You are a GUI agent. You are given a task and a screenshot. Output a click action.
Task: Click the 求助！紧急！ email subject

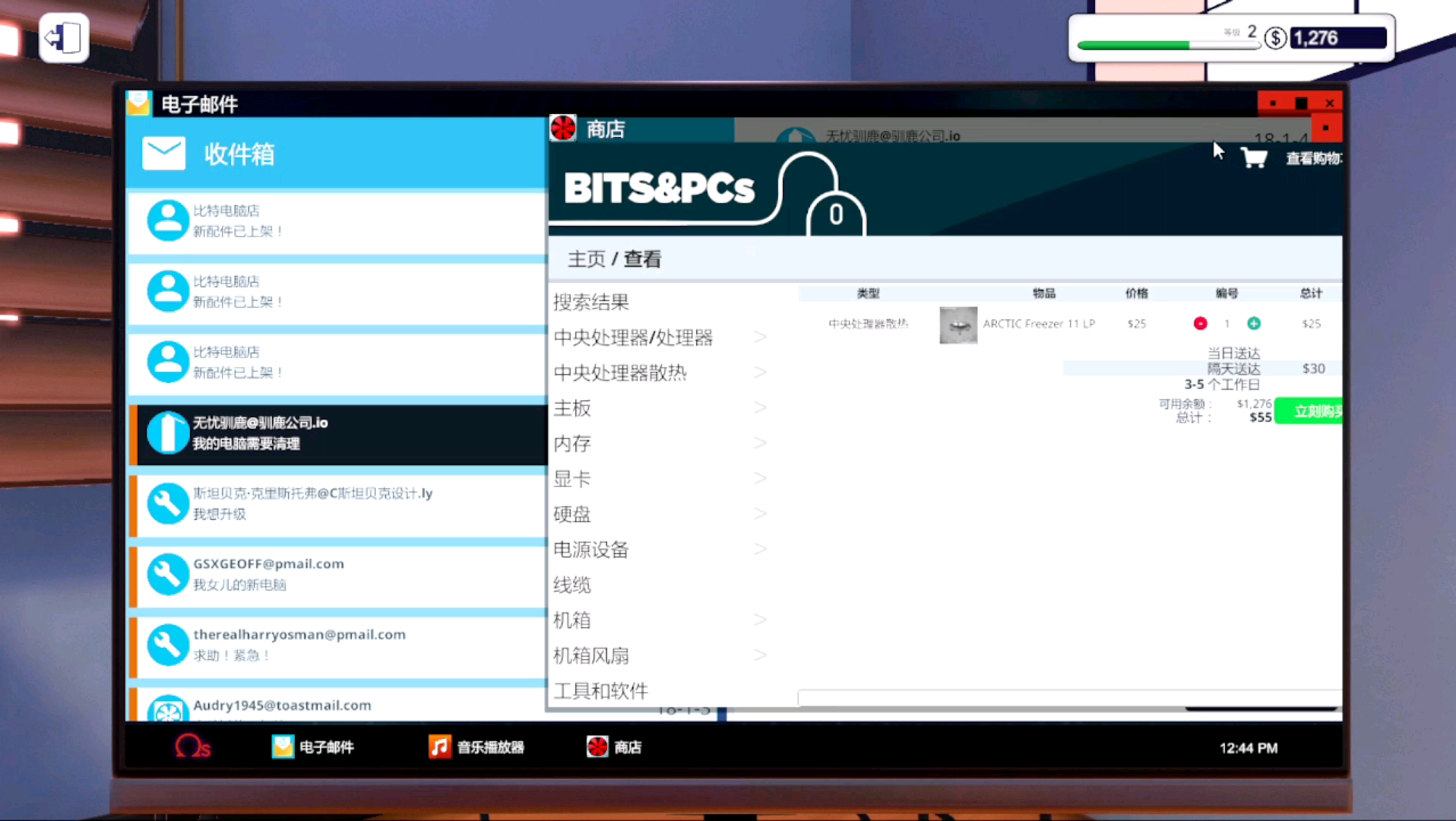232,655
